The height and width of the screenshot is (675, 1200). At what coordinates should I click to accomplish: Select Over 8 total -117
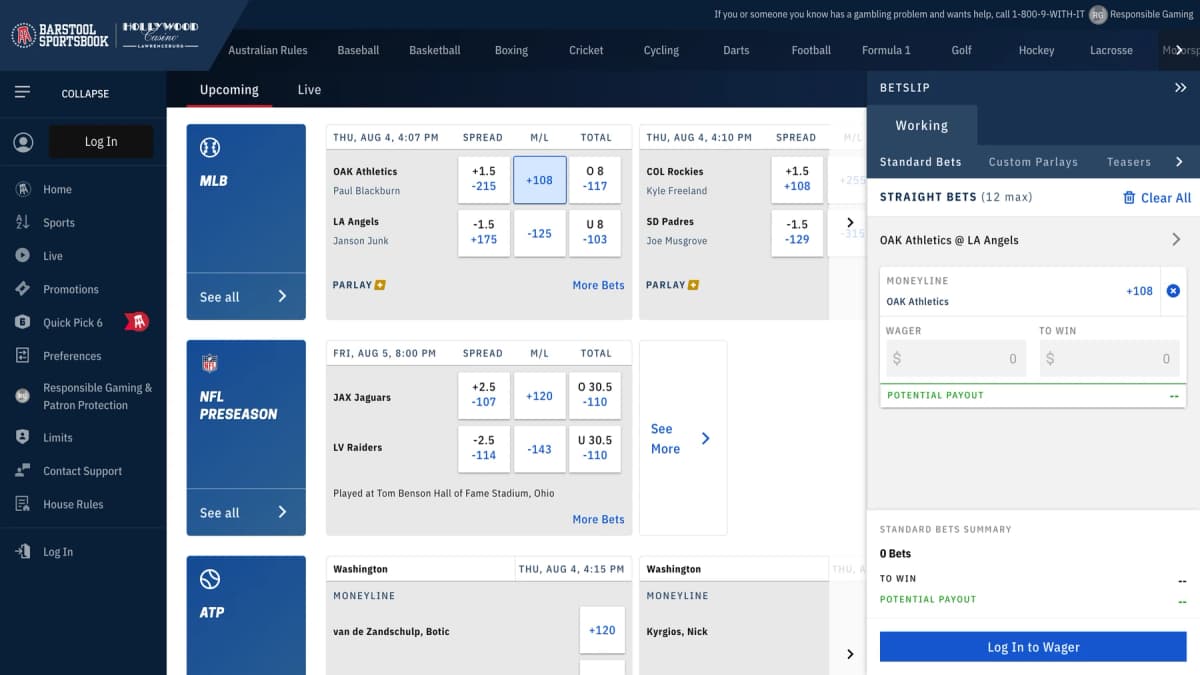point(595,180)
